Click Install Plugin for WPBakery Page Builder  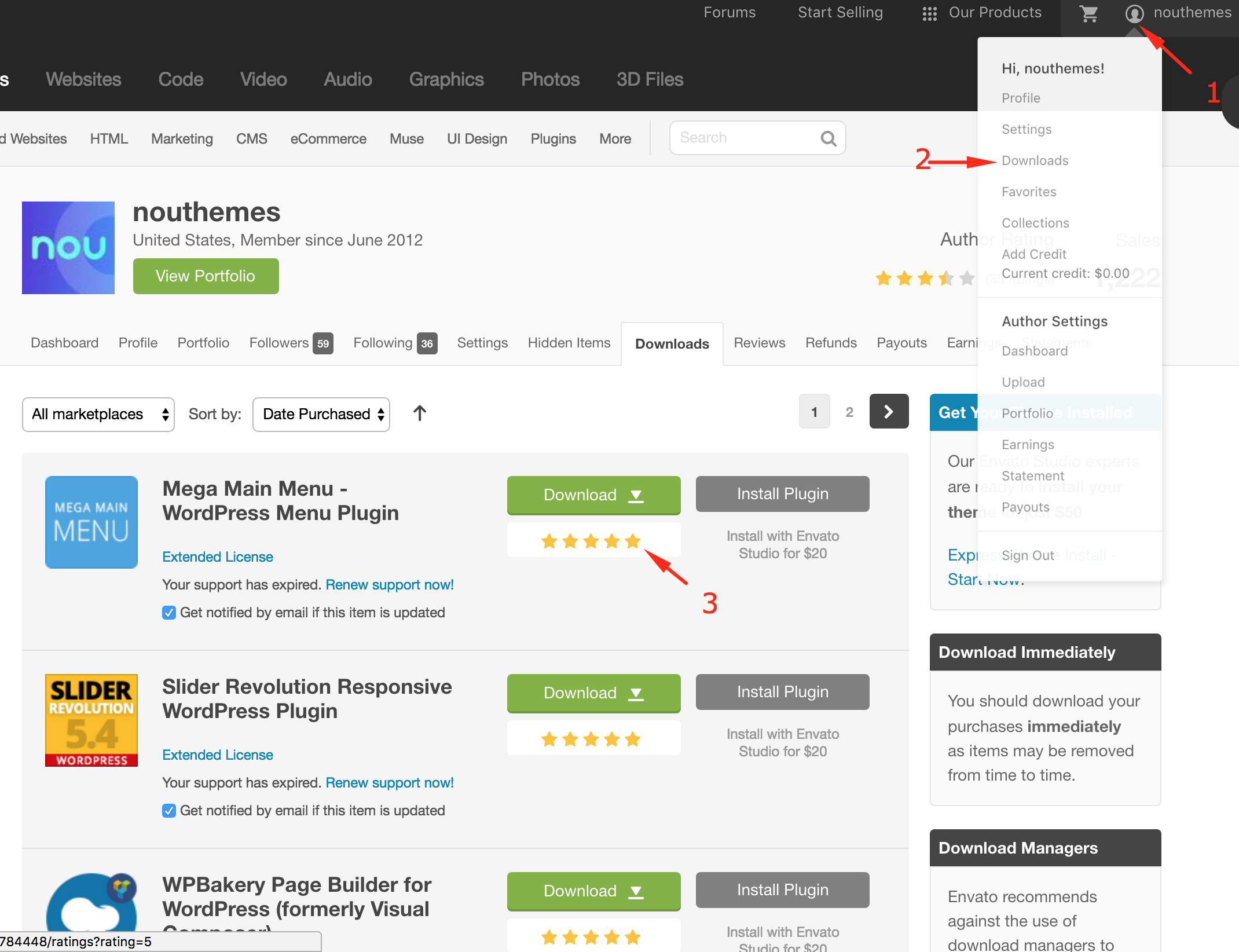pyautogui.click(x=782, y=889)
